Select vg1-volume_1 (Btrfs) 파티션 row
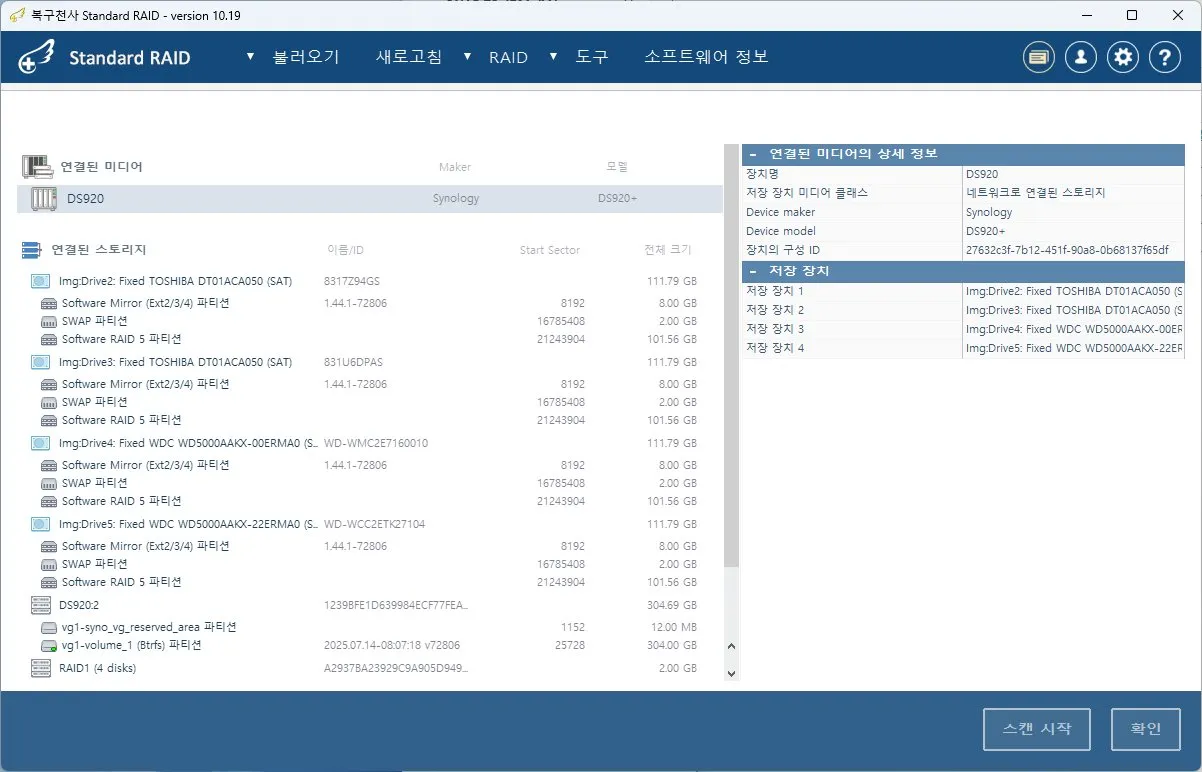The image size is (1202, 772). (x=370, y=646)
